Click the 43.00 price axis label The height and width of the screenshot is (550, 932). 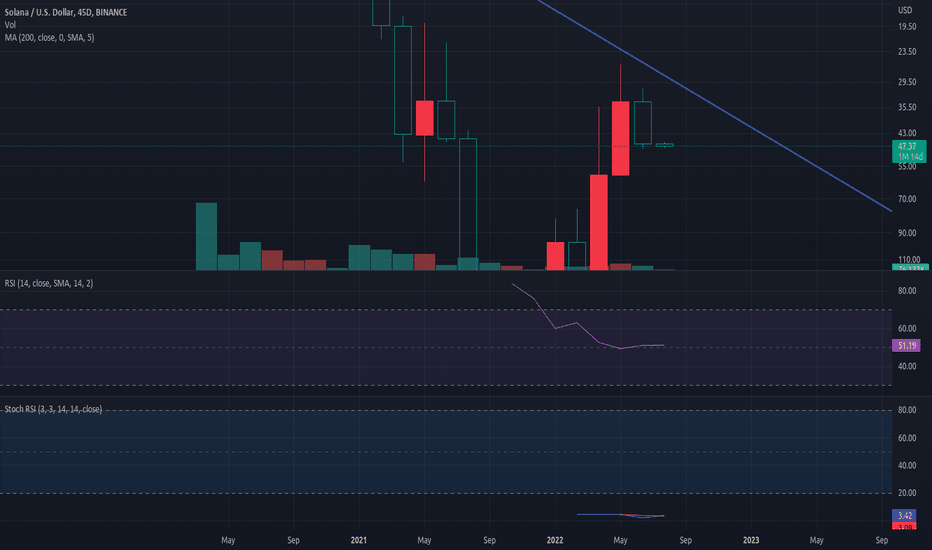tap(907, 133)
